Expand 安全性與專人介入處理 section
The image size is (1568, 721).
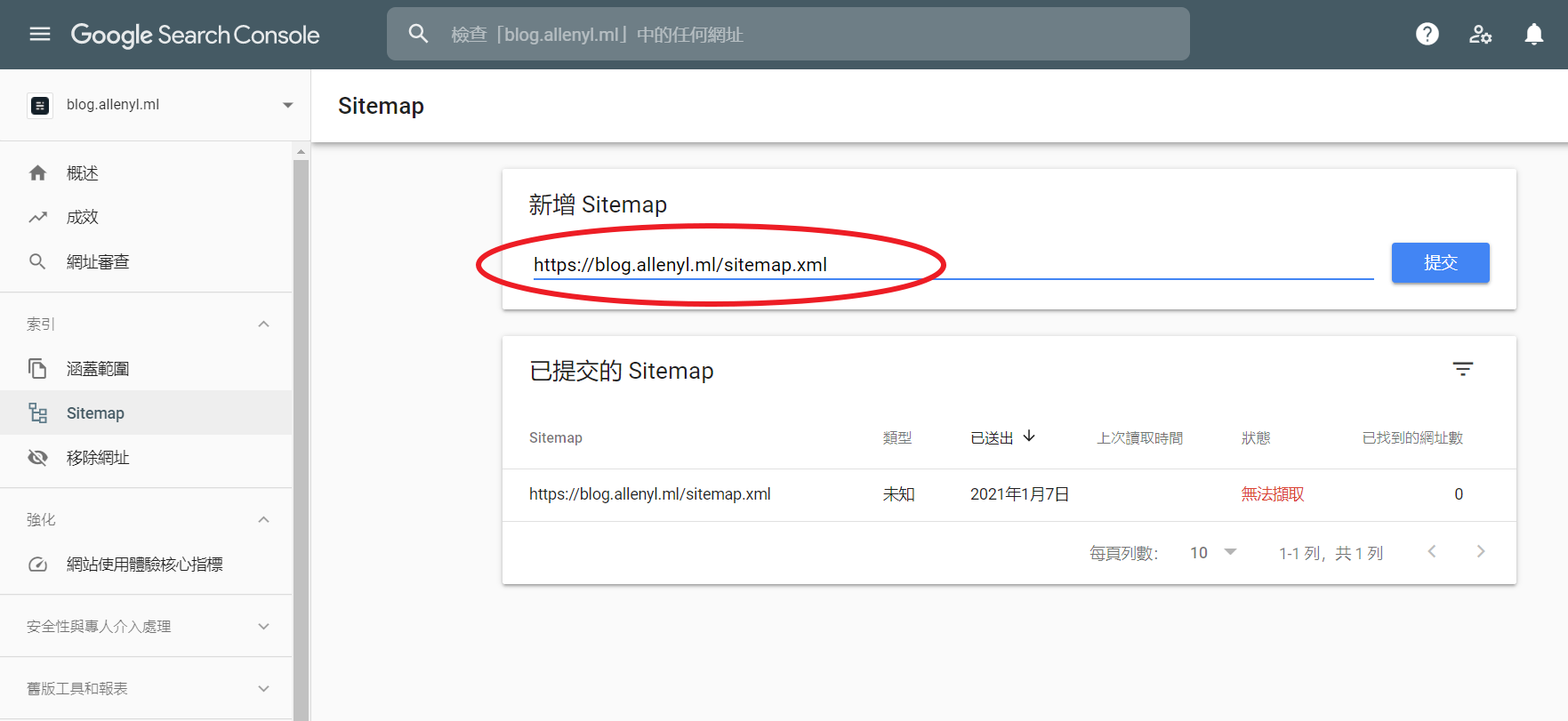(x=263, y=627)
